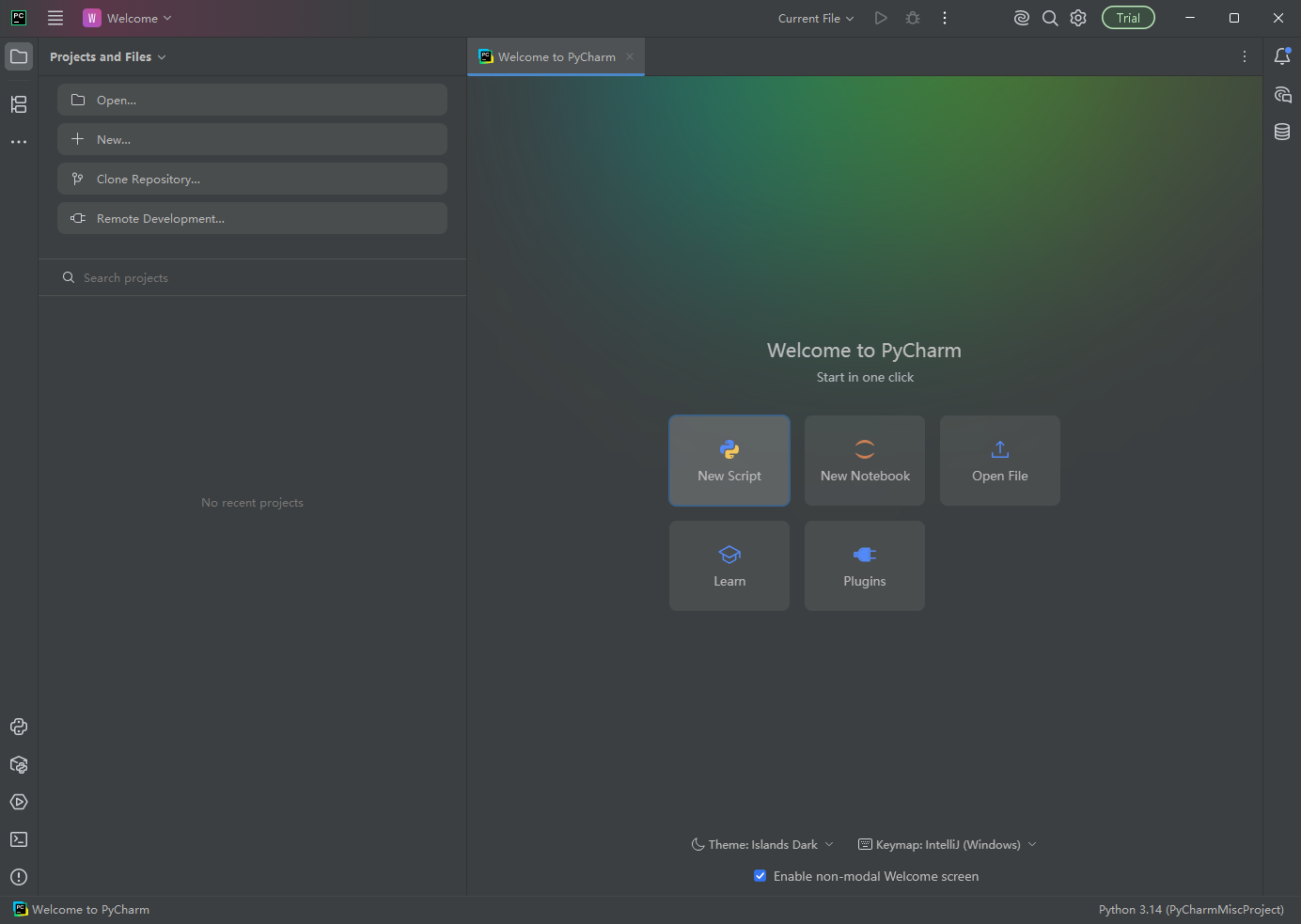Screen dimensions: 1301x924
Task: Click the purple W project icon
Action: [92, 18]
